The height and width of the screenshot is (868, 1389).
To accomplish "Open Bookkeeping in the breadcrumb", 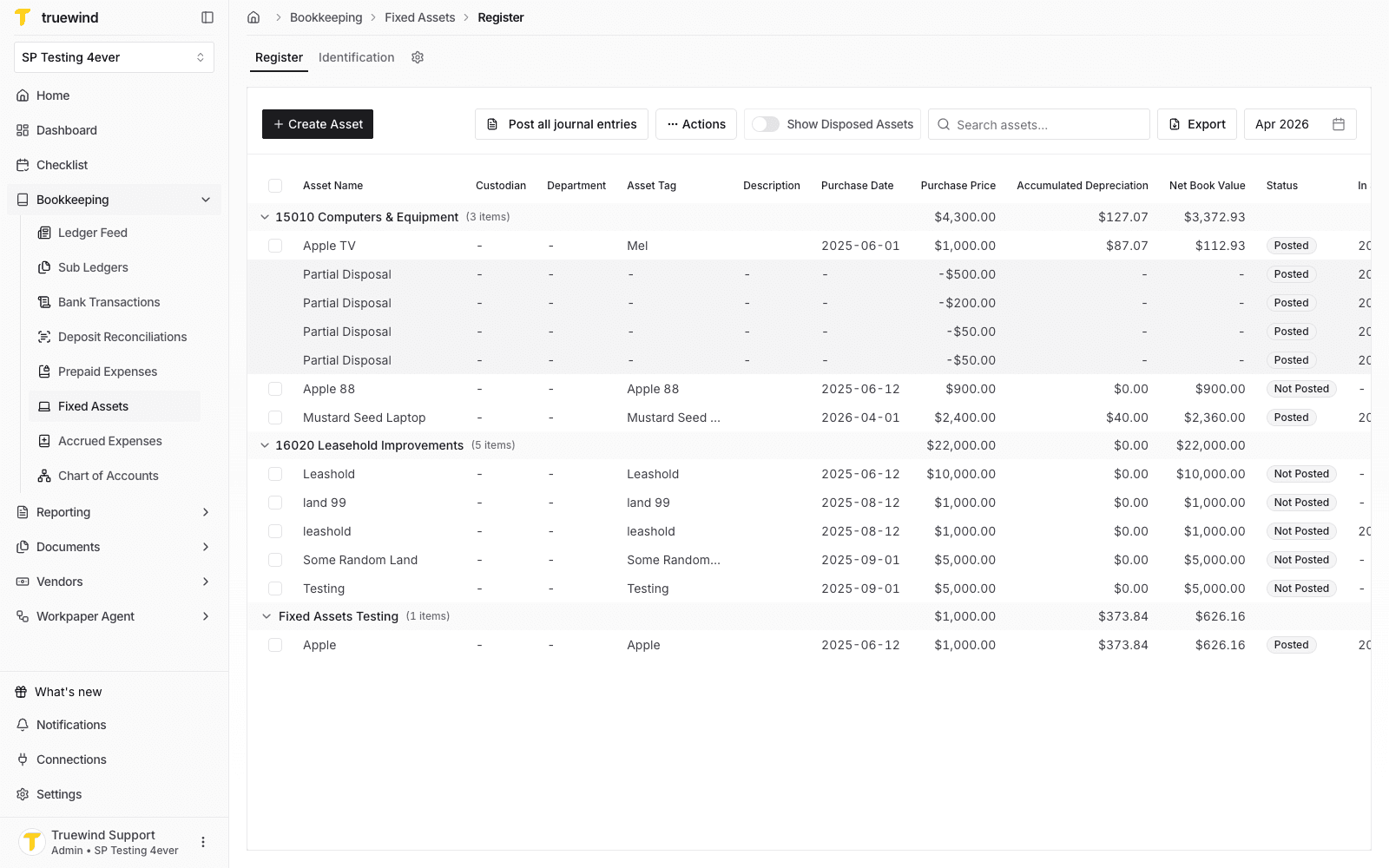I will (x=326, y=17).
